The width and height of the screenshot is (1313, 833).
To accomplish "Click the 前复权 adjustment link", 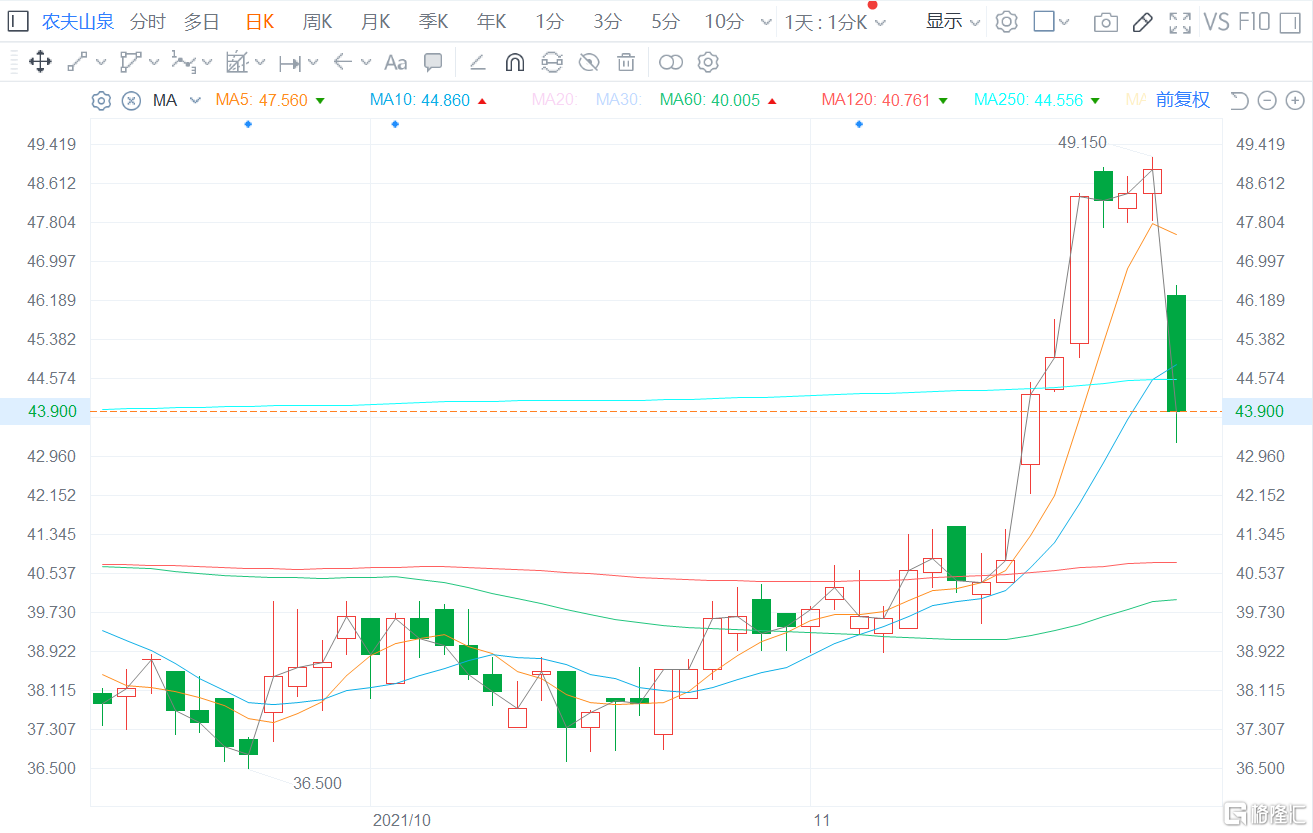I will click(x=1183, y=100).
